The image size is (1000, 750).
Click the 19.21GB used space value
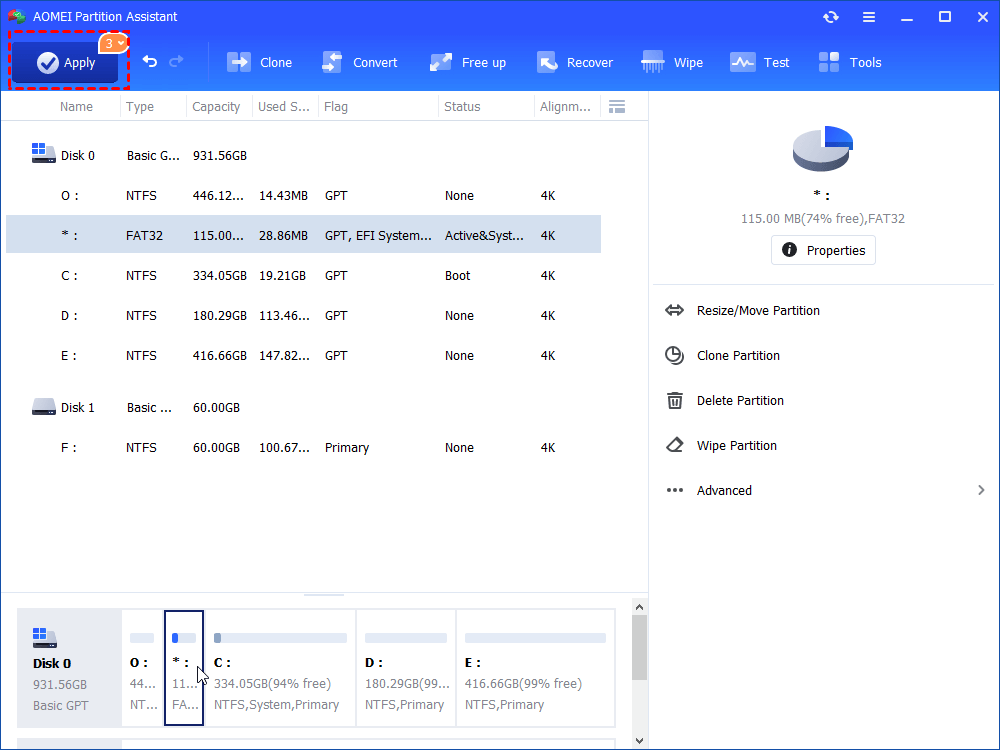(x=283, y=276)
